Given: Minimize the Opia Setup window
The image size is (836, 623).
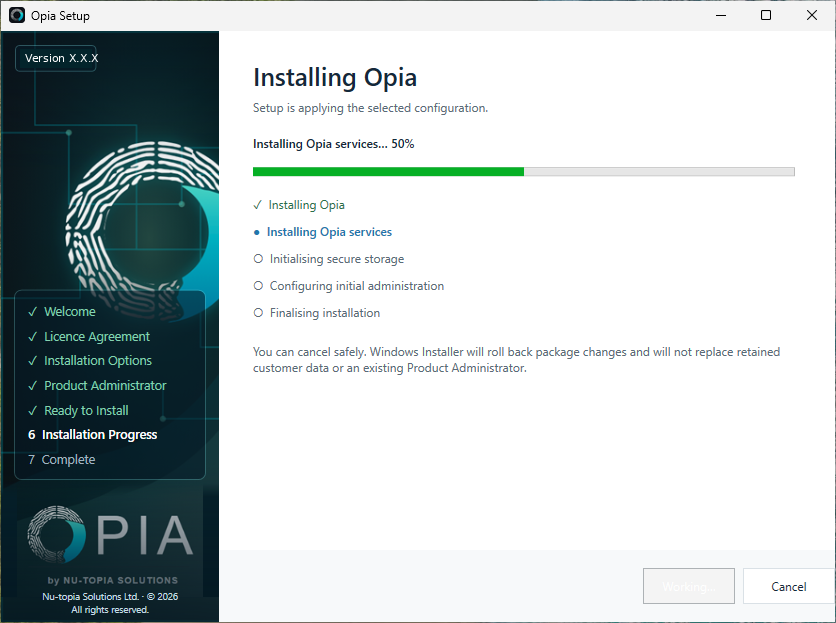Looking at the screenshot, I should [721, 15].
